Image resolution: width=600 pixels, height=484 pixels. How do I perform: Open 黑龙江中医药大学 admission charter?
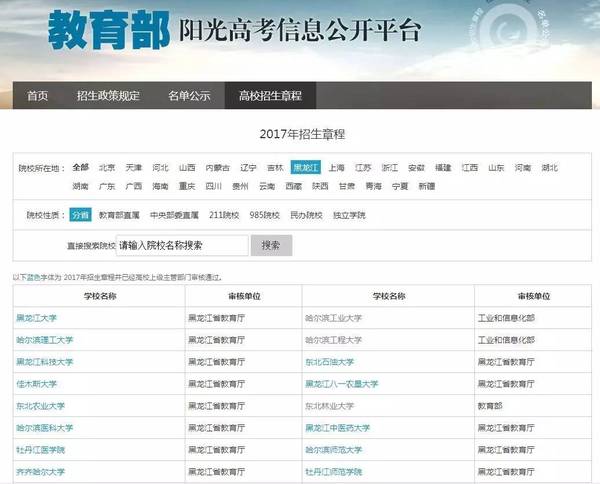[x=338, y=428]
